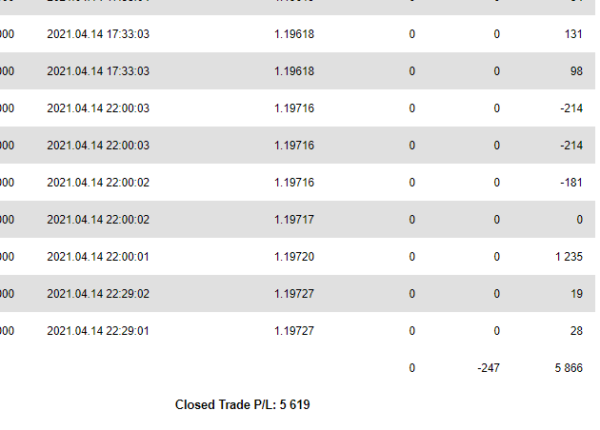Click the 2021.04.14 22:00:01 close time
The height and width of the screenshot is (430, 600).
click(98, 257)
